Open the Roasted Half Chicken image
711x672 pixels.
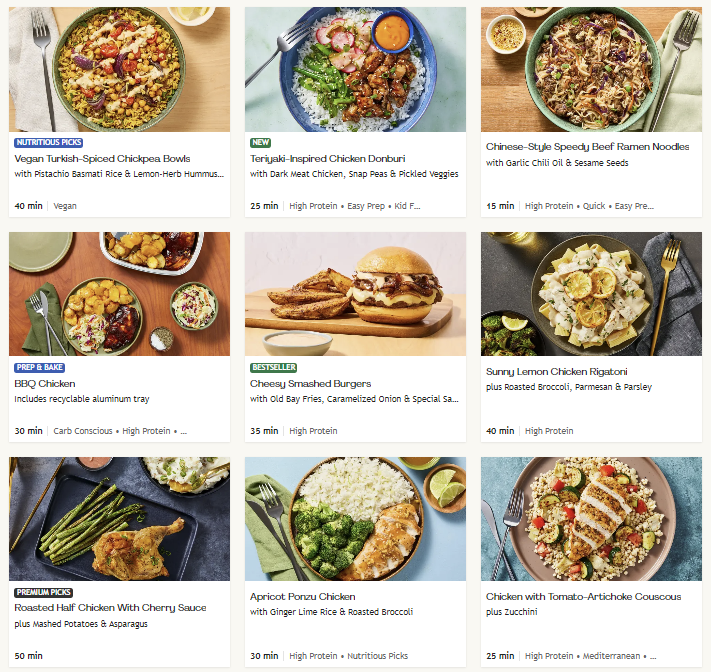pos(119,519)
